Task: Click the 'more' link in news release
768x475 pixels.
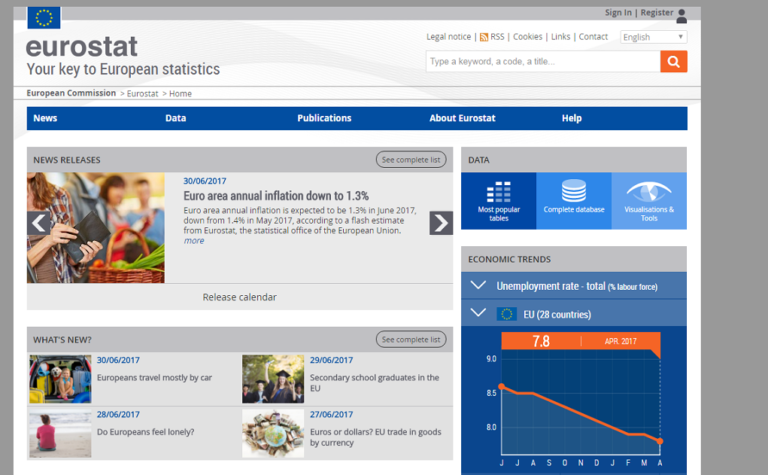Action: click(194, 241)
